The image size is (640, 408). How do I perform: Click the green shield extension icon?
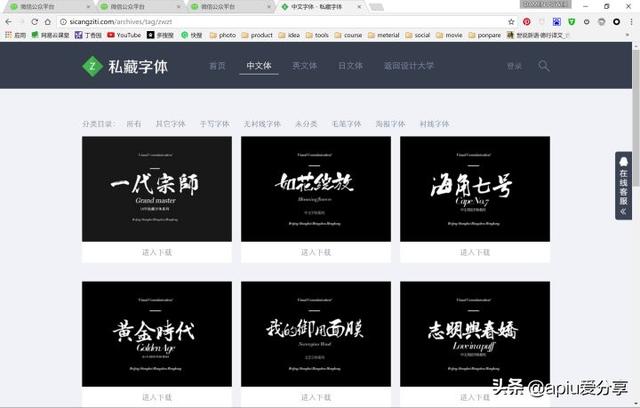click(571, 22)
